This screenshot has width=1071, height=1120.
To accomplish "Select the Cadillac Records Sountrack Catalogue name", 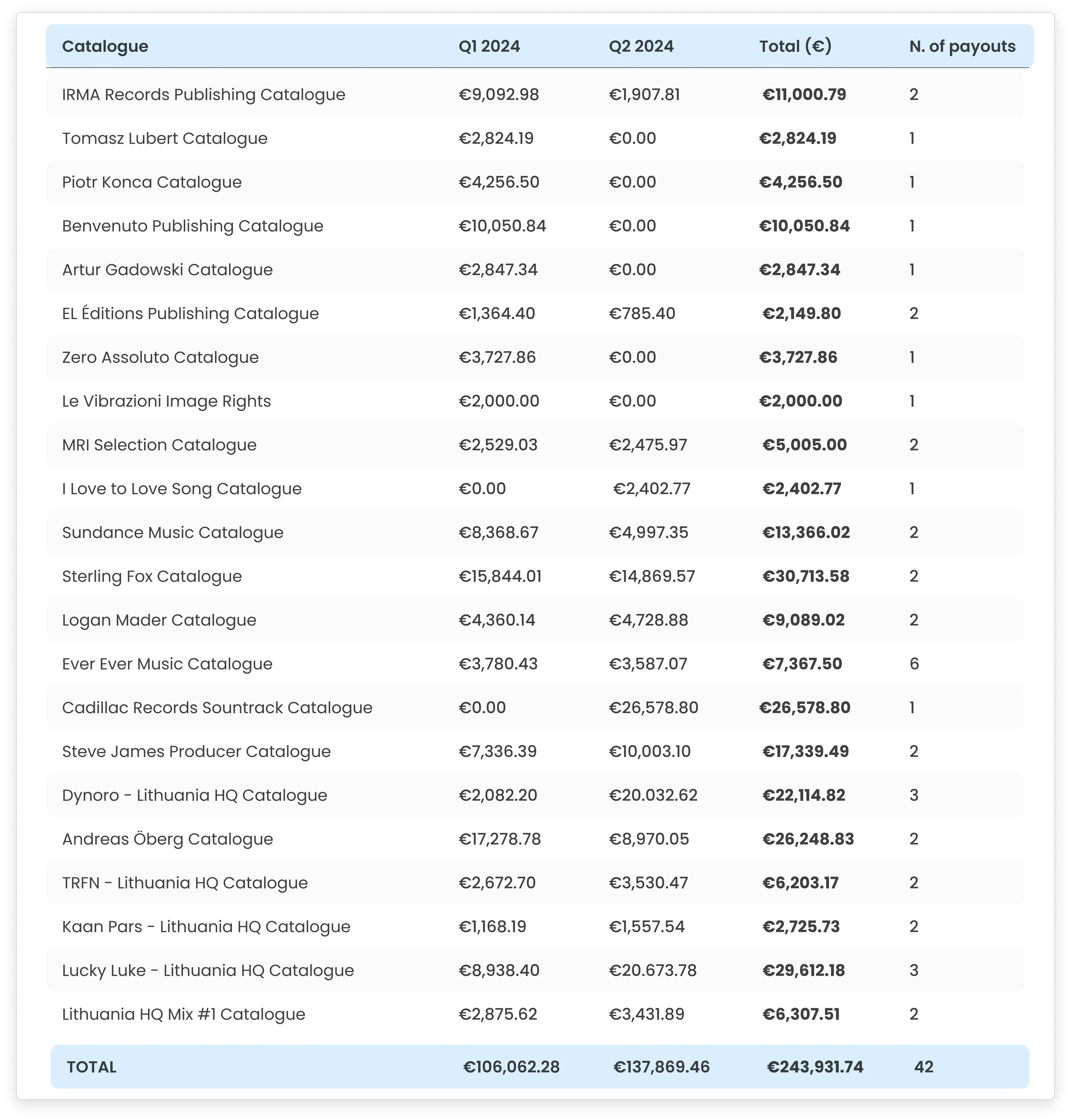I will [x=218, y=708].
